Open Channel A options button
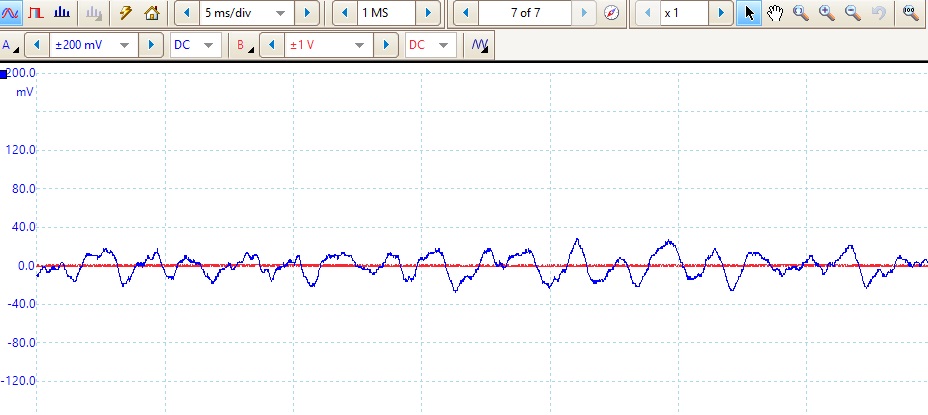928x415 pixels. pos(11,45)
